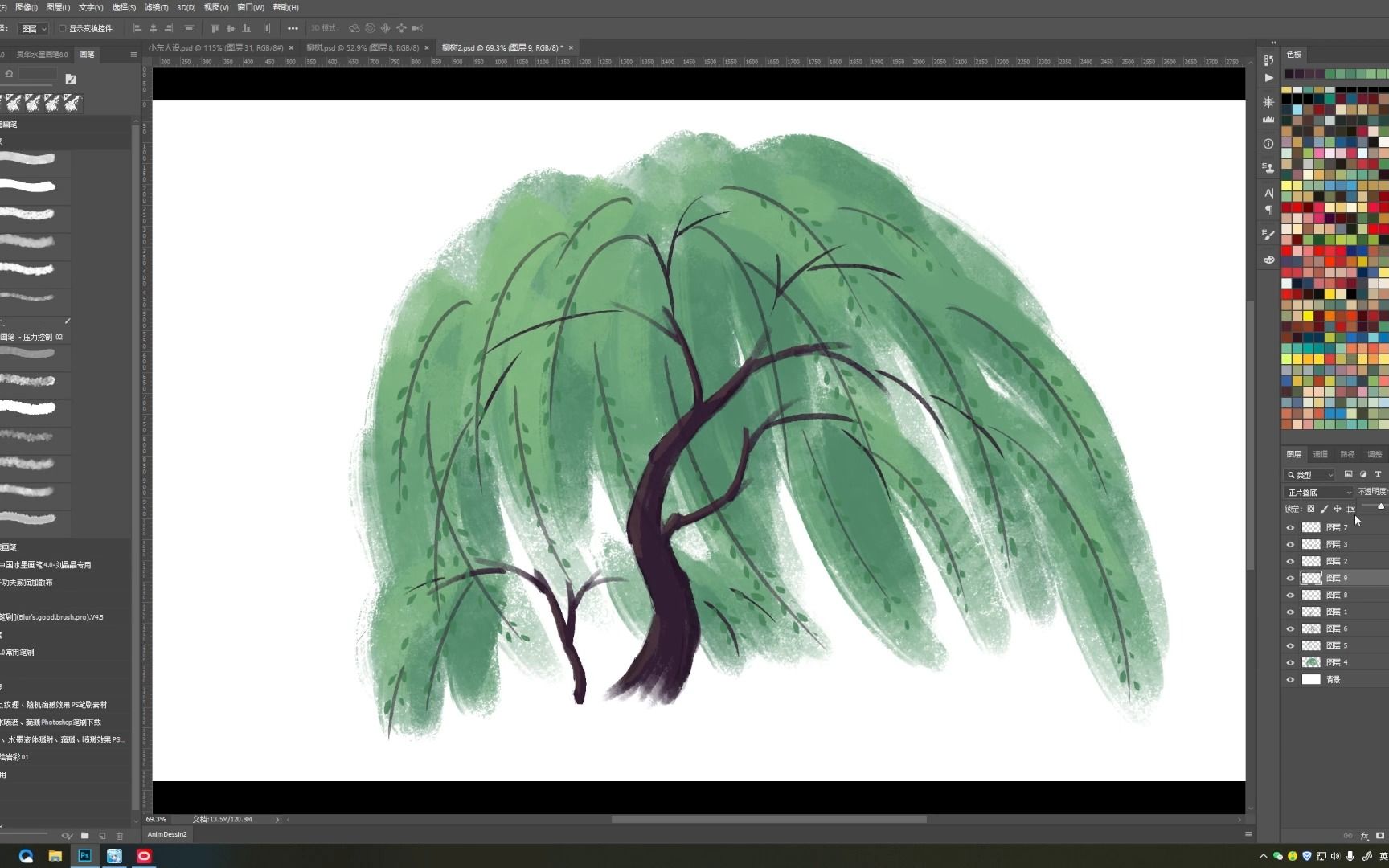Click the 69.3% zoom level field
This screenshot has width=1389, height=868.
[157, 820]
